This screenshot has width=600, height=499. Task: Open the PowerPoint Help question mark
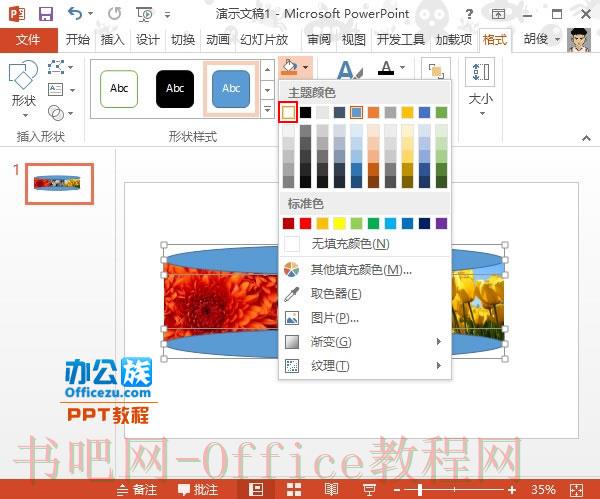(x=469, y=15)
